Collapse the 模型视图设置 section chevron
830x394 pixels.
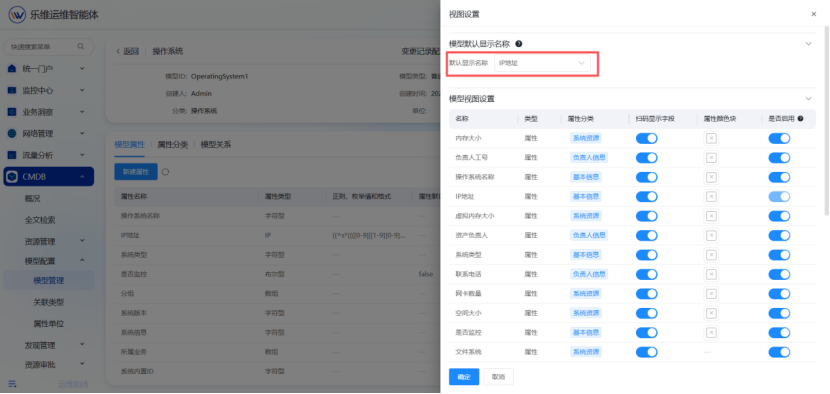(x=808, y=98)
